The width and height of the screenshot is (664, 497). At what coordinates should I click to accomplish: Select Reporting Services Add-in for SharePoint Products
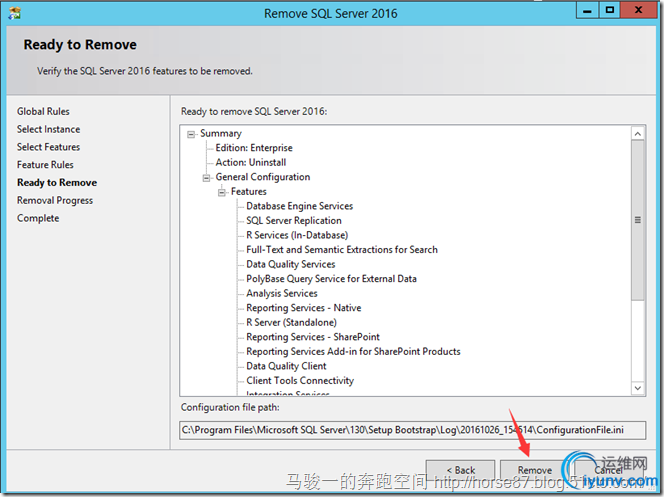[353, 351]
